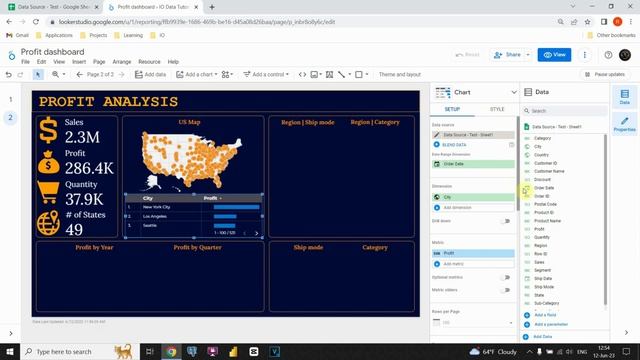Go to next page arrow

121,74
